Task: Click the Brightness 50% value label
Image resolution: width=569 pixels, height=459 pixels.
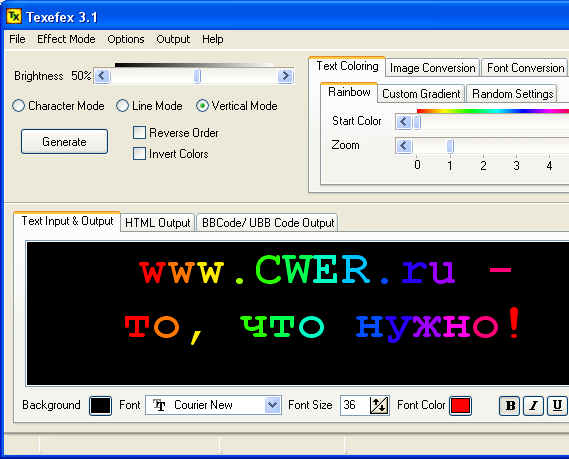Action: tap(81, 76)
